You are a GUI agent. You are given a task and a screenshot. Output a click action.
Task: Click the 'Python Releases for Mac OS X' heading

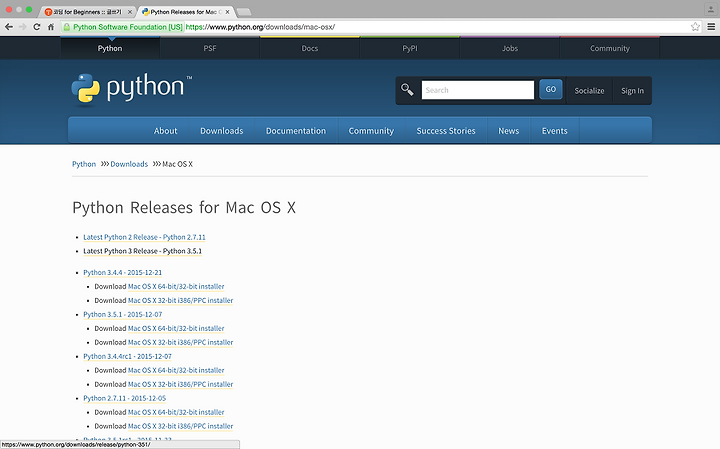pos(184,208)
